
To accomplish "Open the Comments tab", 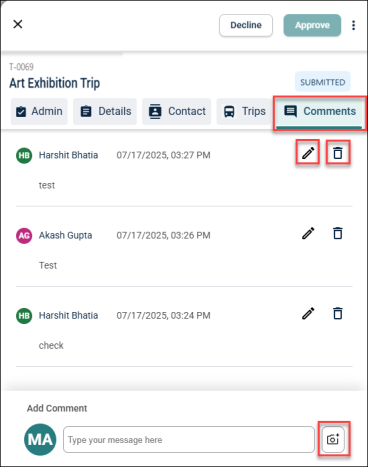I will [319, 113].
